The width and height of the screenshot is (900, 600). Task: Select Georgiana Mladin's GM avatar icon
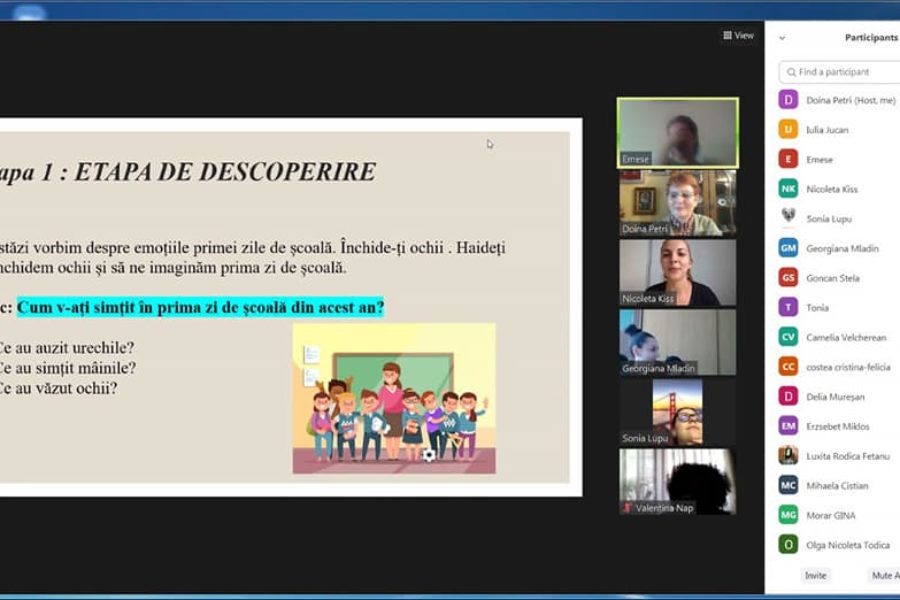click(788, 248)
